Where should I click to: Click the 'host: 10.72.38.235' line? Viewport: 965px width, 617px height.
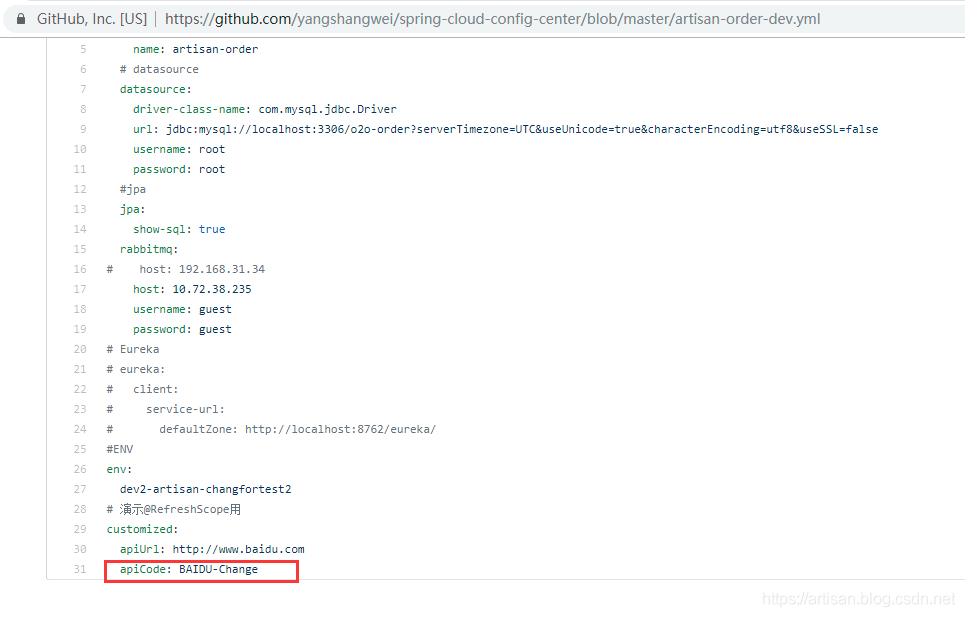pos(192,289)
